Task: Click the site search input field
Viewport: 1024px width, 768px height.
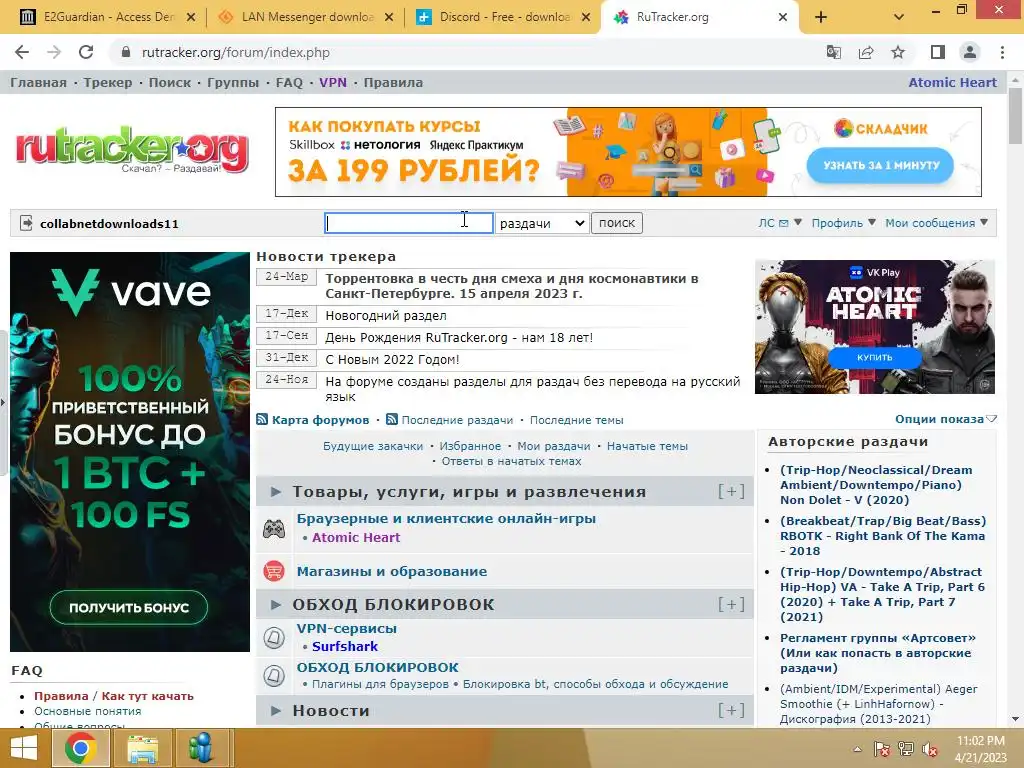Action: (409, 223)
